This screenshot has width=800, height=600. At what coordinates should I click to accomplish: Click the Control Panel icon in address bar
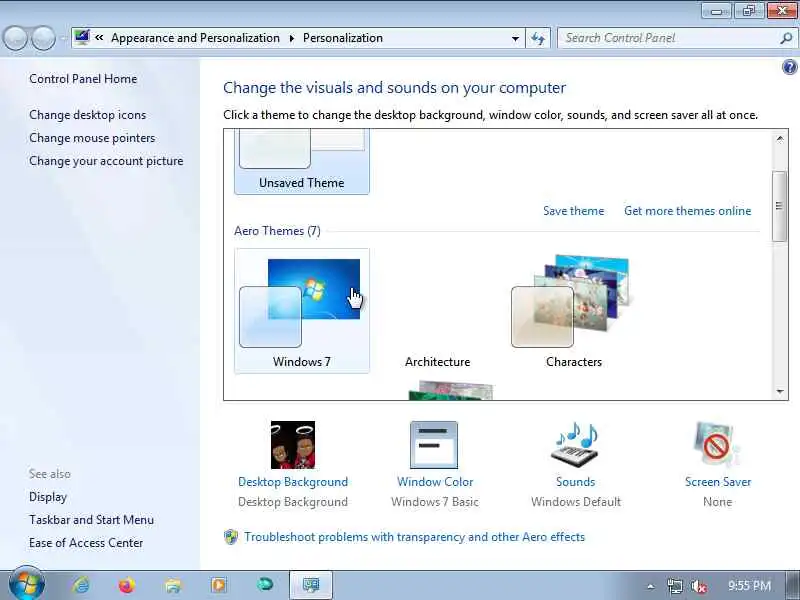point(82,37)
